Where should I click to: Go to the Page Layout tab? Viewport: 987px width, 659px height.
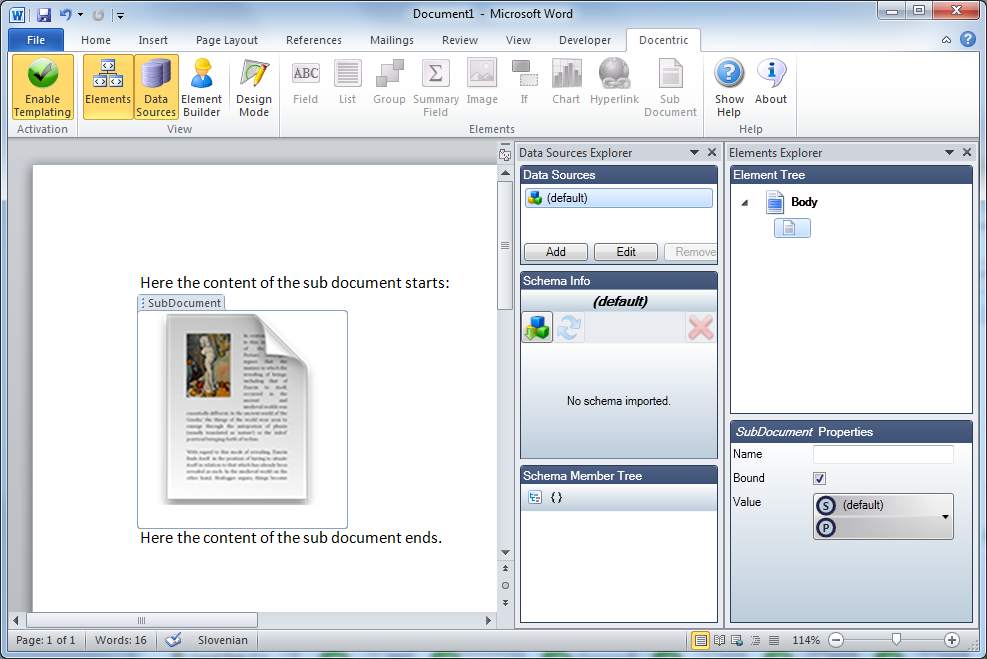227,40
